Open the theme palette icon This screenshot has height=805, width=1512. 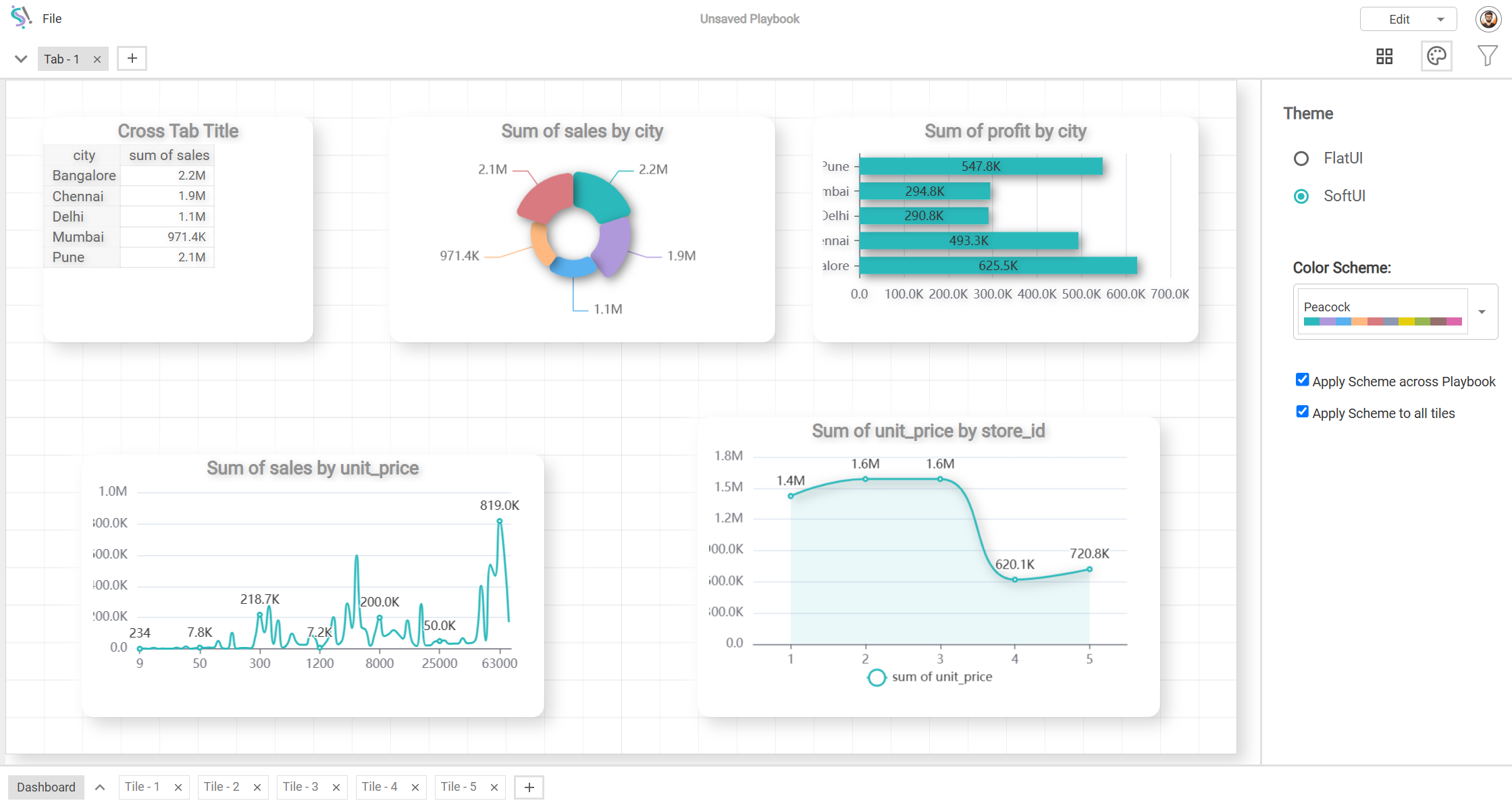[1436, 56]
